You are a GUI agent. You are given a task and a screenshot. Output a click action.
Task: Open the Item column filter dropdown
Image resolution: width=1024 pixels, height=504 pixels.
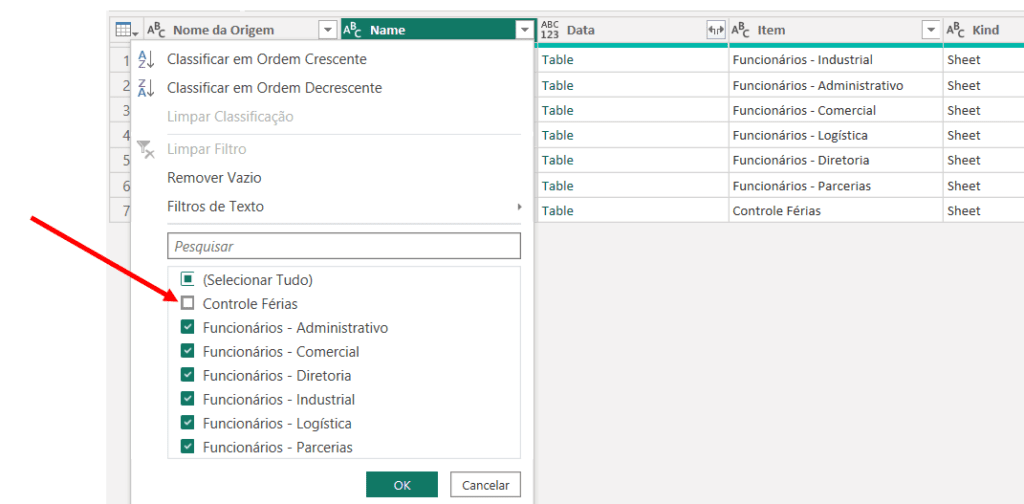tap(930, 30)
